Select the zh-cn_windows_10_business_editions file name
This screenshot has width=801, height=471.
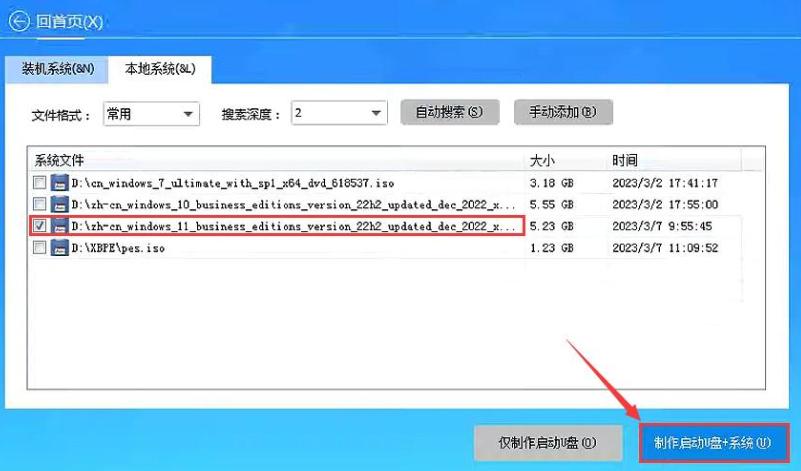(293, 205)
